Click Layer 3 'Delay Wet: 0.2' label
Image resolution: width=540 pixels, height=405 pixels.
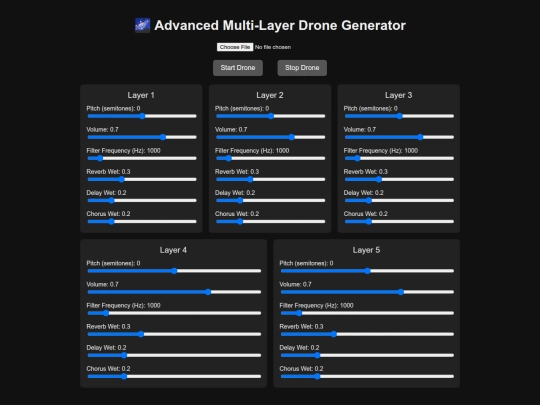pyautogui.click(x=364, y=193)
